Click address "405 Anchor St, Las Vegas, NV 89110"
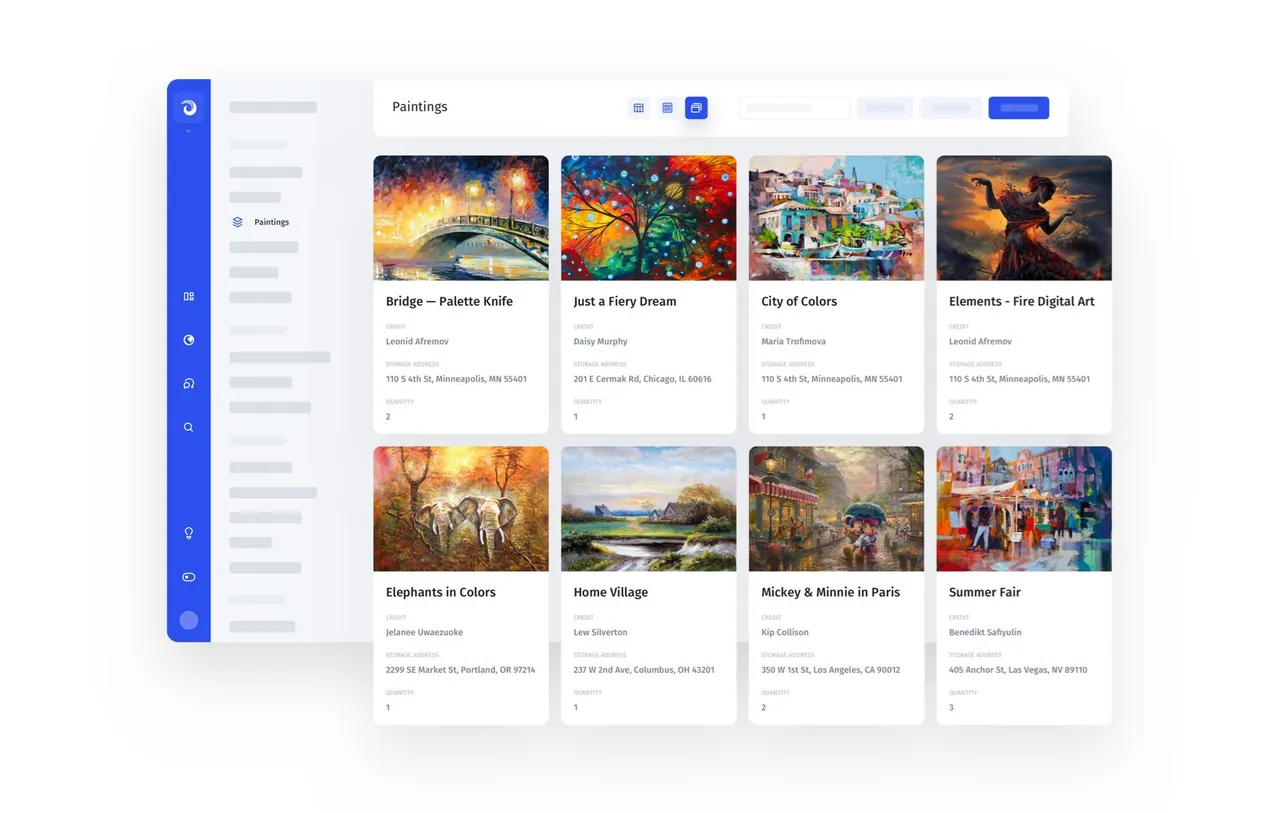1280x813 pixels. click(x=1018, y=670)
